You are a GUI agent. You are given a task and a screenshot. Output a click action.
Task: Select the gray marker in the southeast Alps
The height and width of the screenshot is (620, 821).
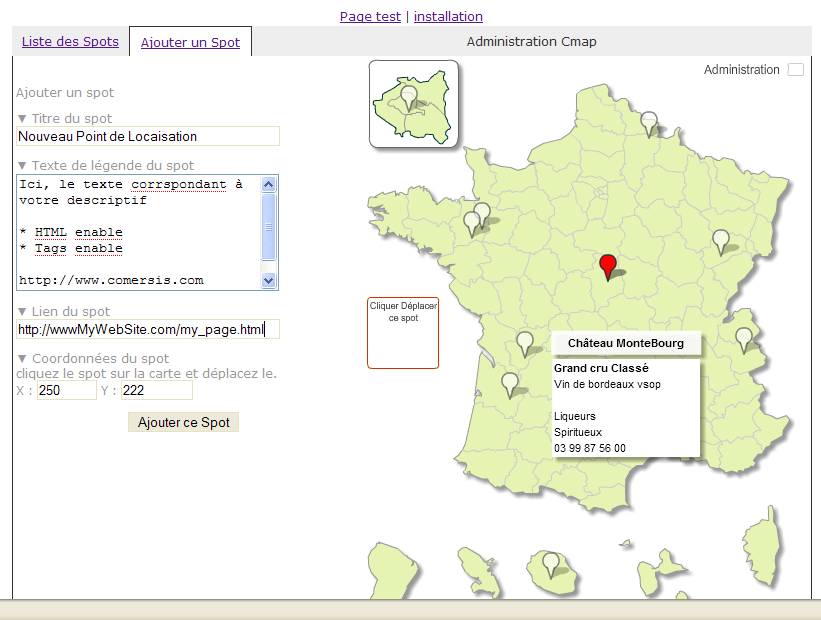[x=743, y=338]
